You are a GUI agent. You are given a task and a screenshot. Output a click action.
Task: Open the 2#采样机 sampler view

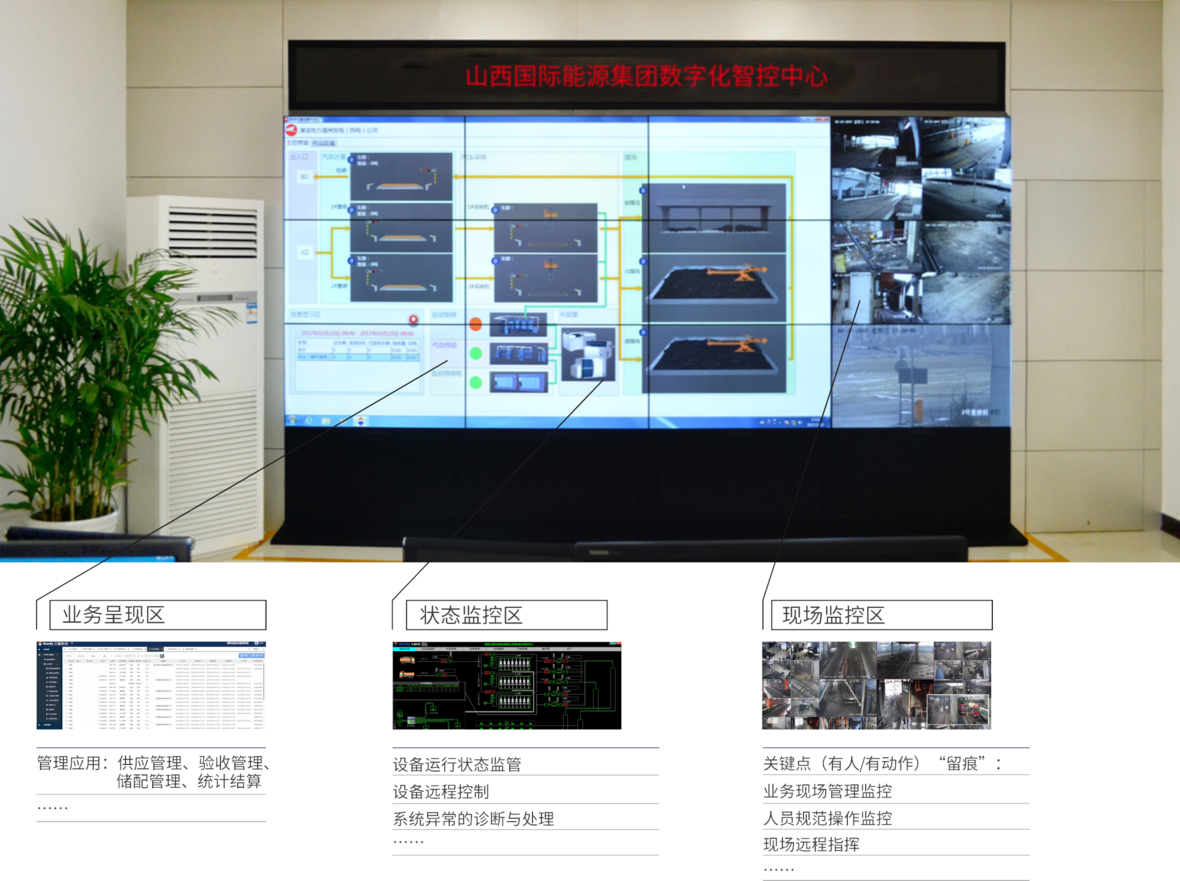545,278
